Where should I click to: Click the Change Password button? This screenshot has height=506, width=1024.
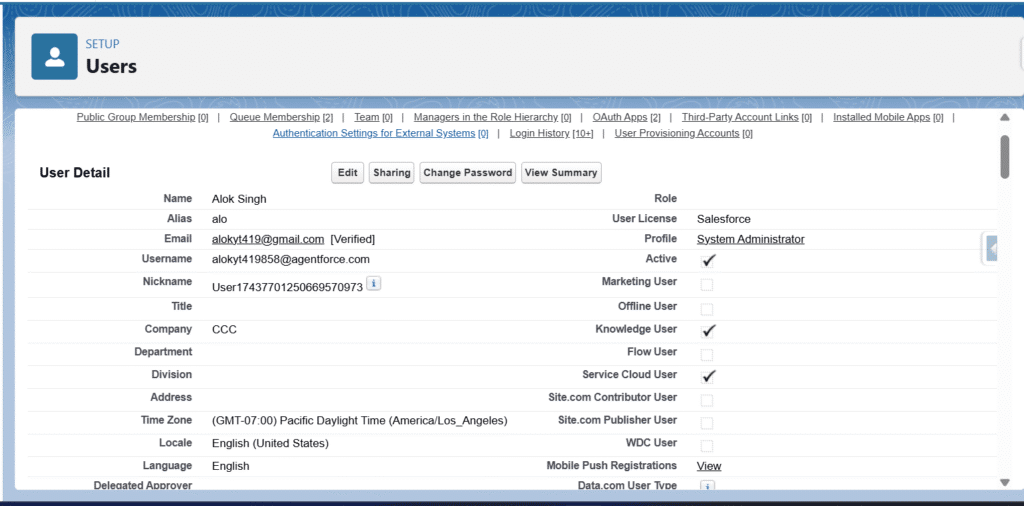tap(467, 173)
